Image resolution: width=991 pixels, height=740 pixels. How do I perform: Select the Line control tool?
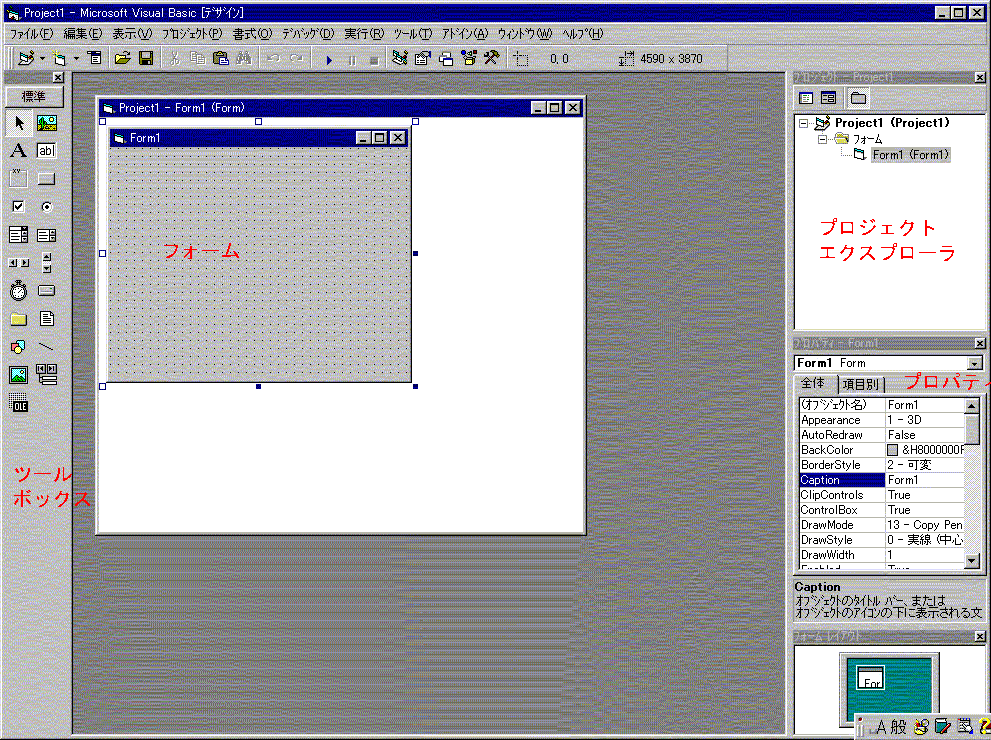coord(46,347)
